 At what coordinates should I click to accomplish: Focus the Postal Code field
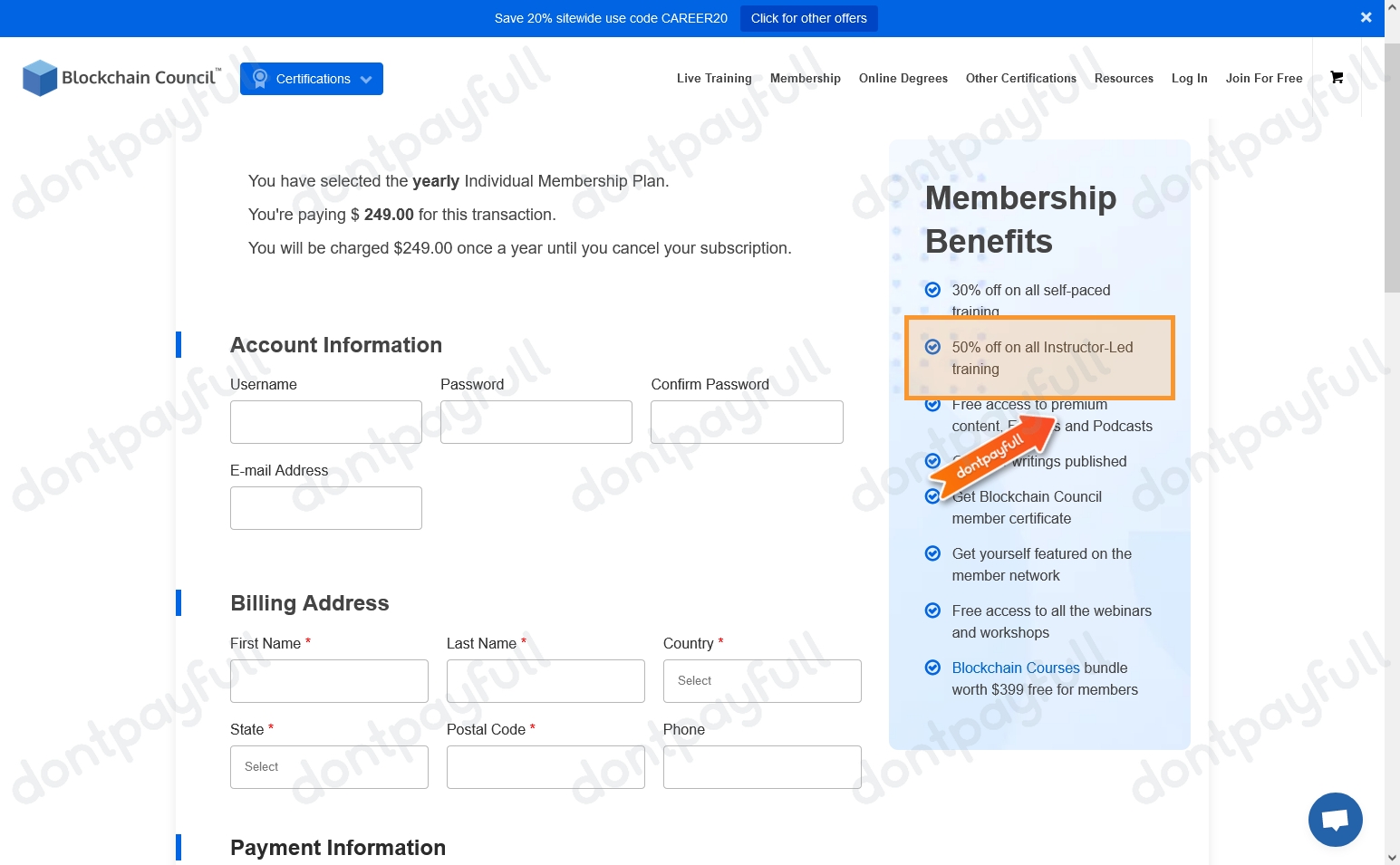546,767
